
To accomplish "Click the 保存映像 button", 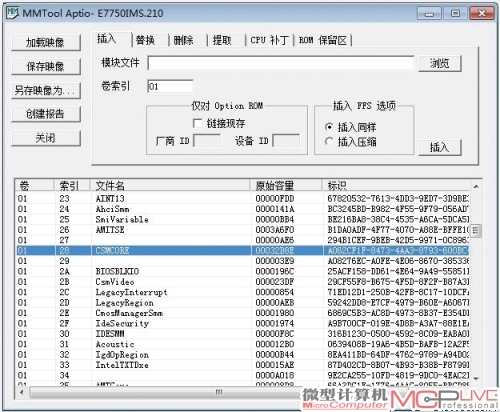I will pyautogui.click(x=46, y=66).
